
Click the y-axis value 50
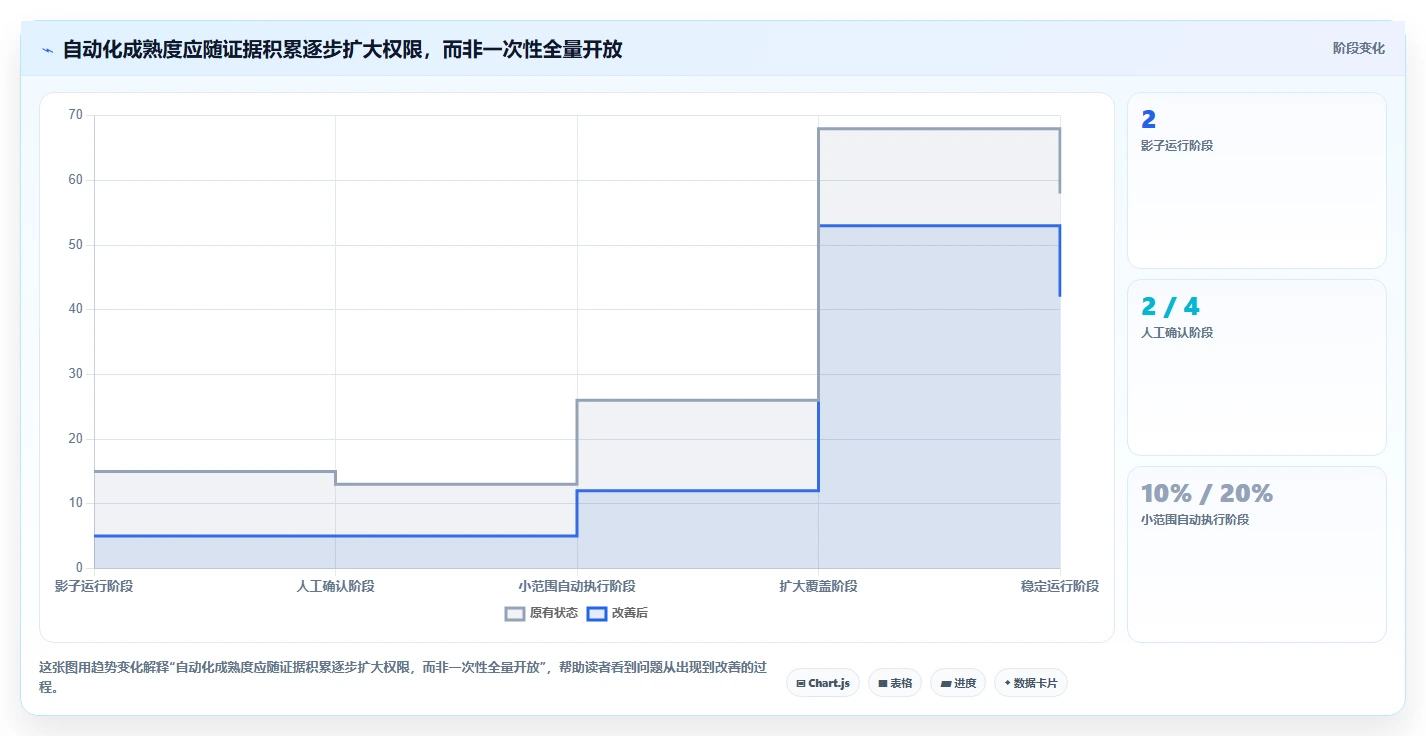76,245
